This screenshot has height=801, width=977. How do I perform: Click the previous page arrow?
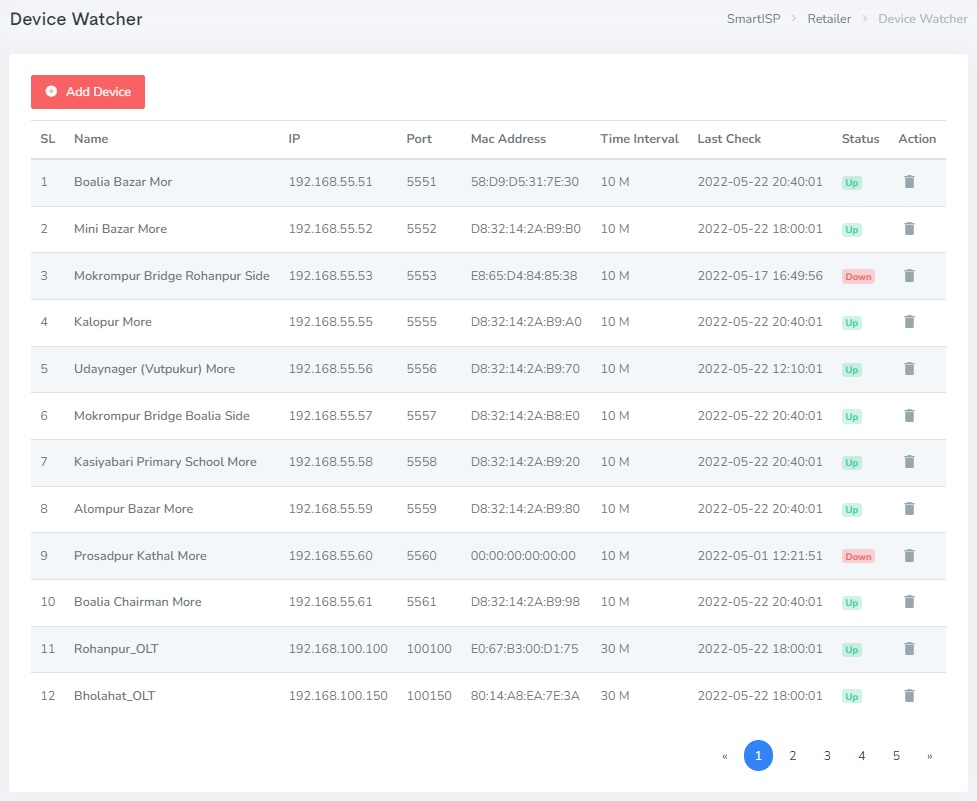click(x=724, y=756)
